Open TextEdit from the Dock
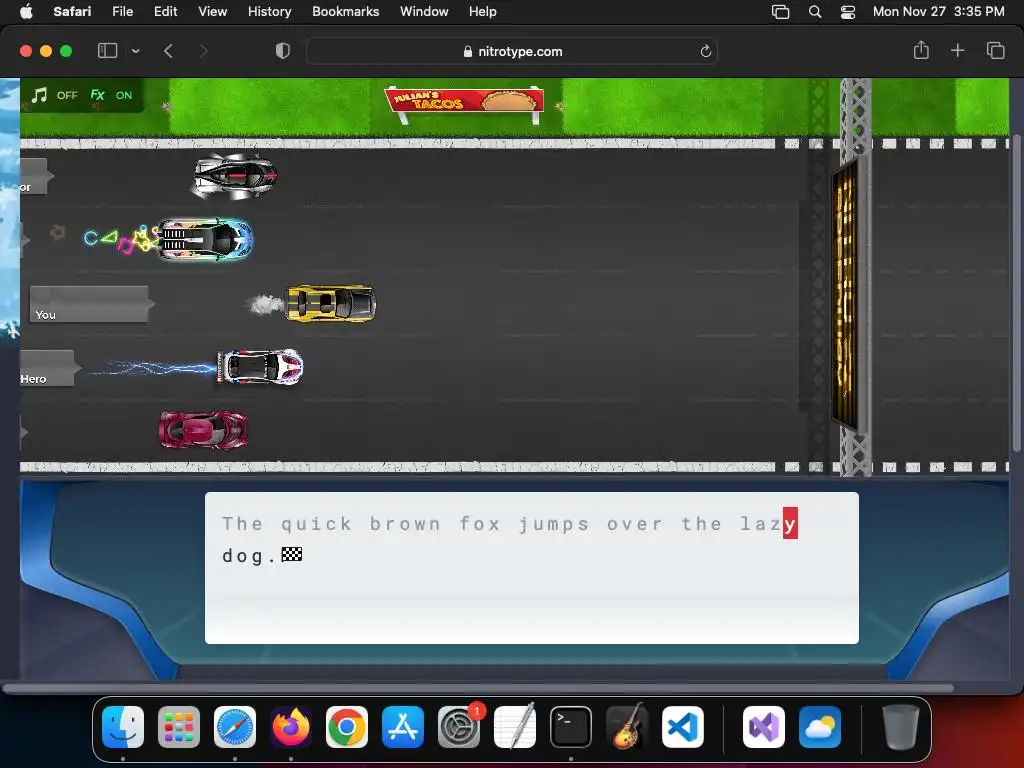 [x=515, y=726]
